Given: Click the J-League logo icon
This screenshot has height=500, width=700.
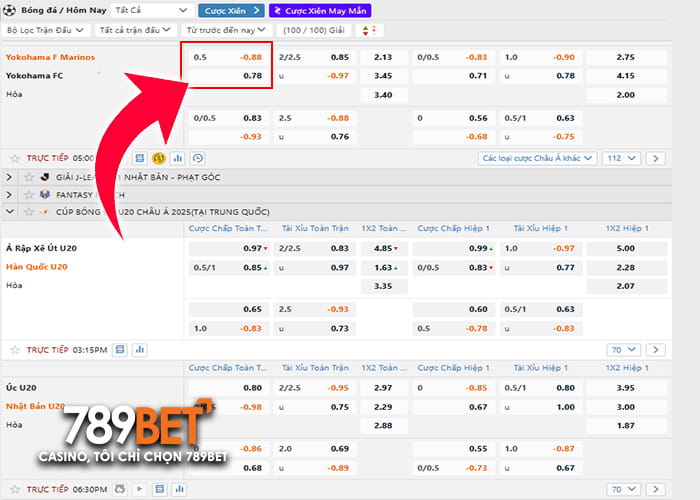Looking at the screenshot, I should [45, 177].
